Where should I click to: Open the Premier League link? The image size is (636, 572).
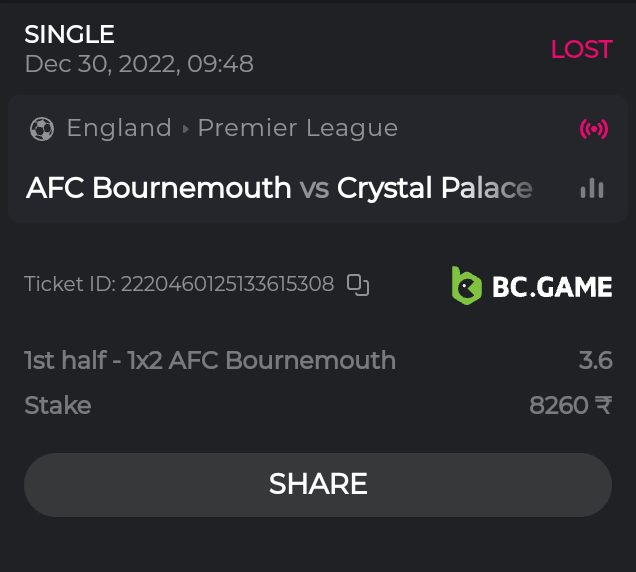(x=297, y=128)
